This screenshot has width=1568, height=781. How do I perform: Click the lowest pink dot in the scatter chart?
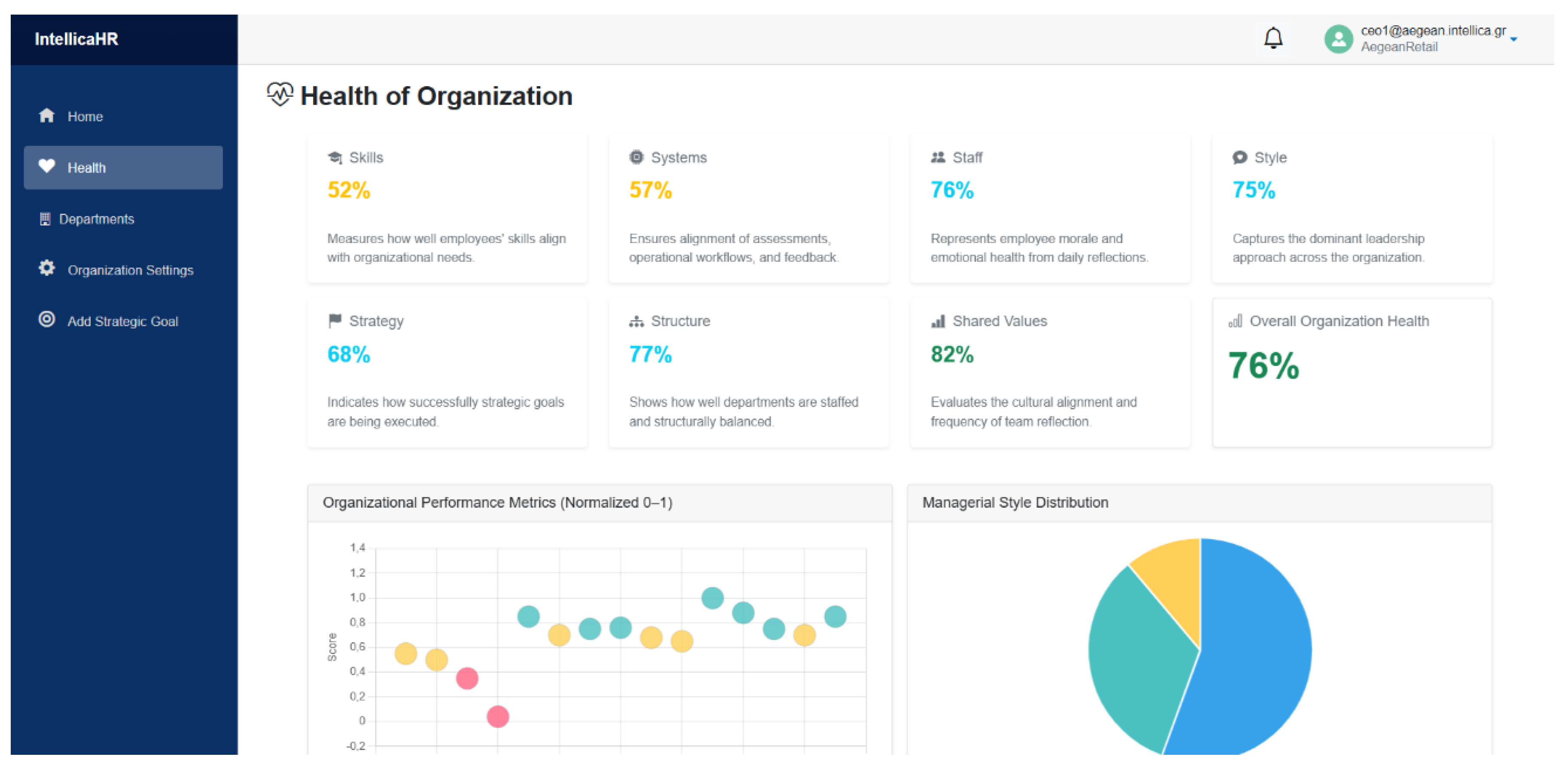pyautogui.click(x=498, y=717)
